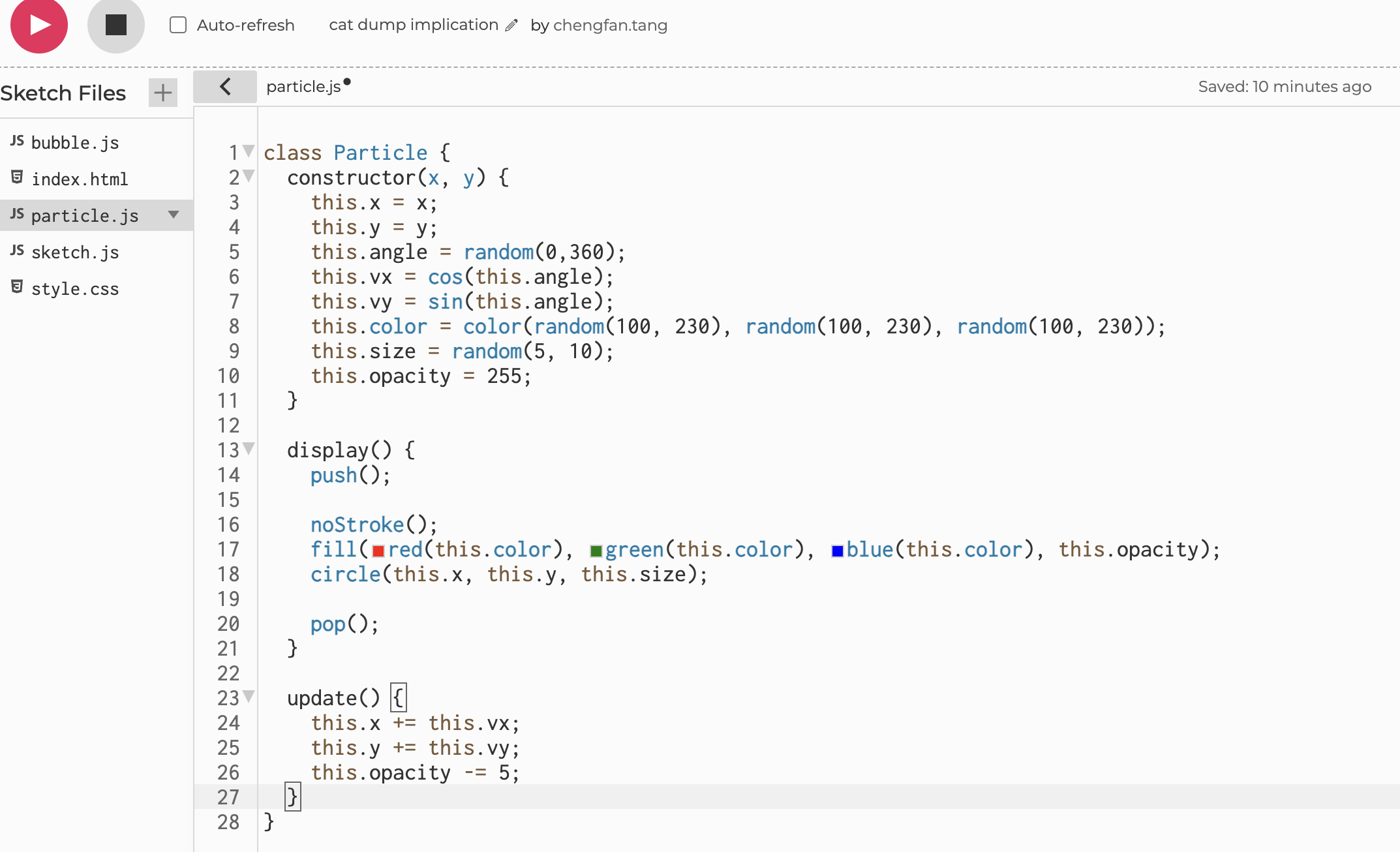Click the HTML file icon beside index.html

(18, 177)
